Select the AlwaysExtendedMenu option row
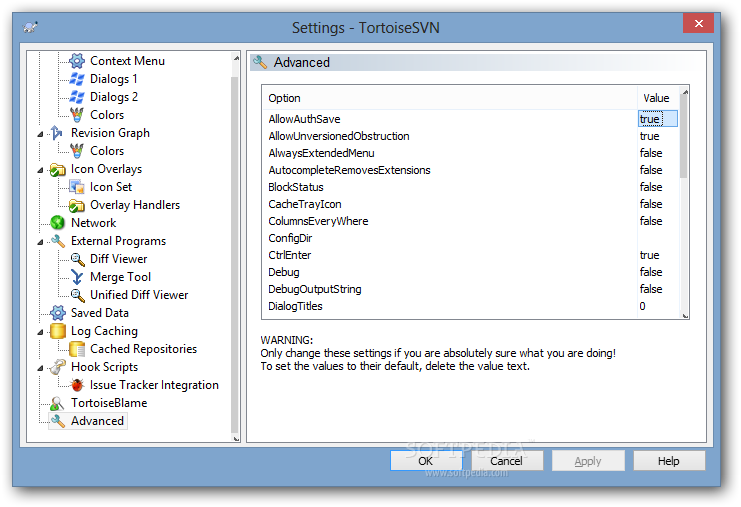This screenshot has width=741, height=507. click(x=471, y=153)
